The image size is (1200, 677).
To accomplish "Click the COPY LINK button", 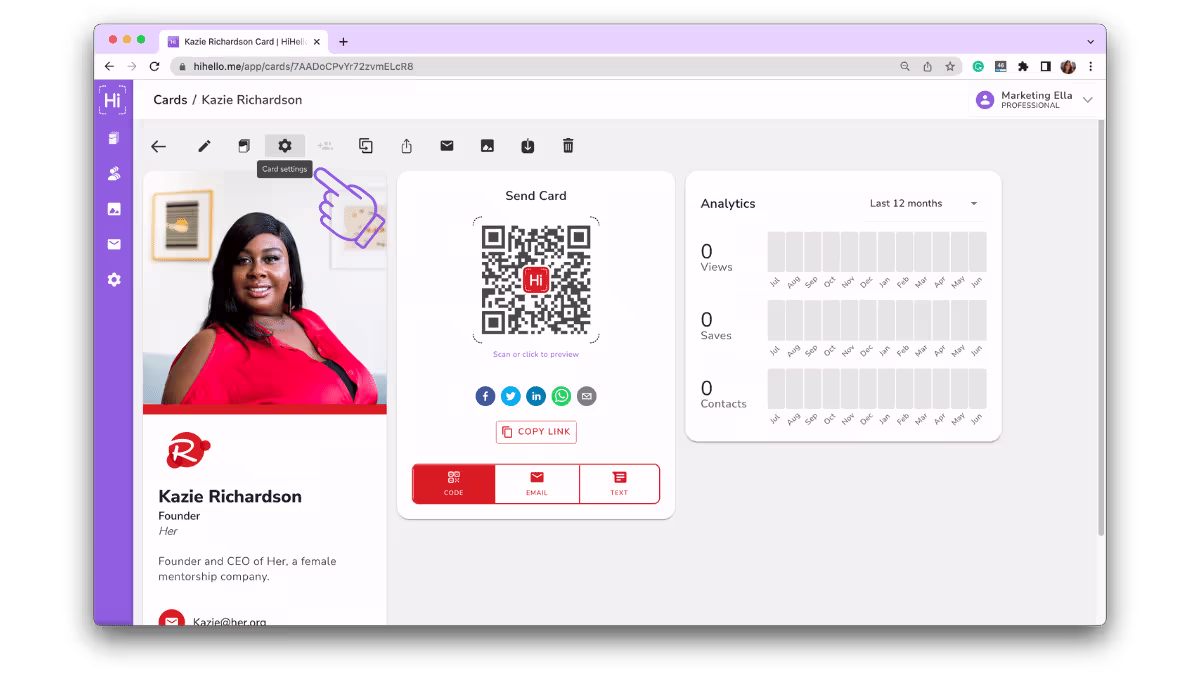I will coord(536,432).
